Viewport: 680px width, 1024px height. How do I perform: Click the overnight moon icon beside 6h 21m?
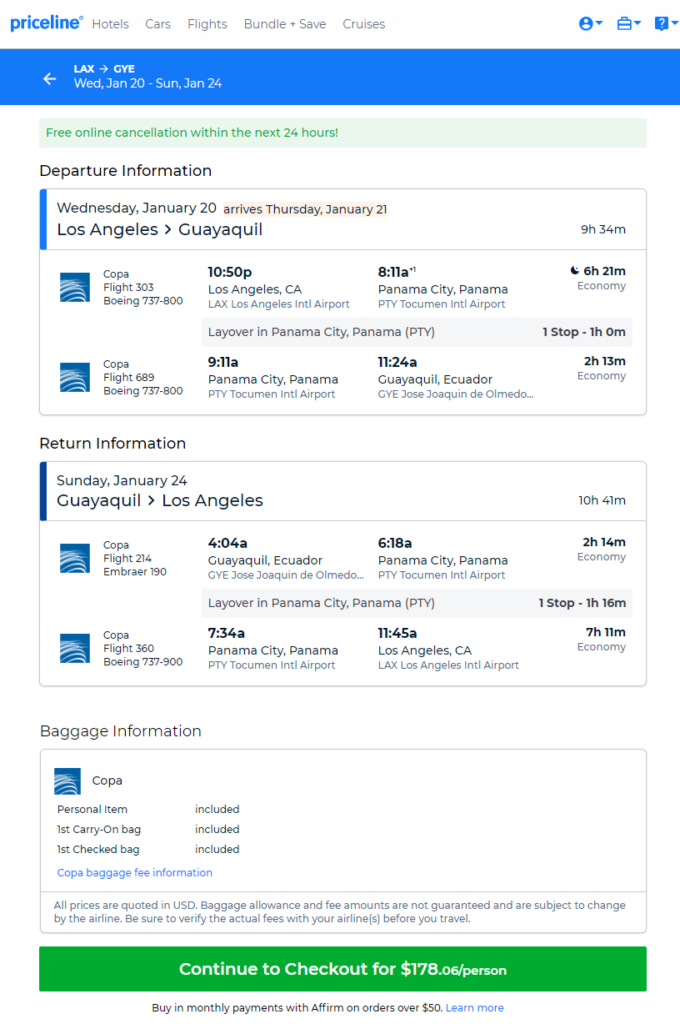pos(574,270)
